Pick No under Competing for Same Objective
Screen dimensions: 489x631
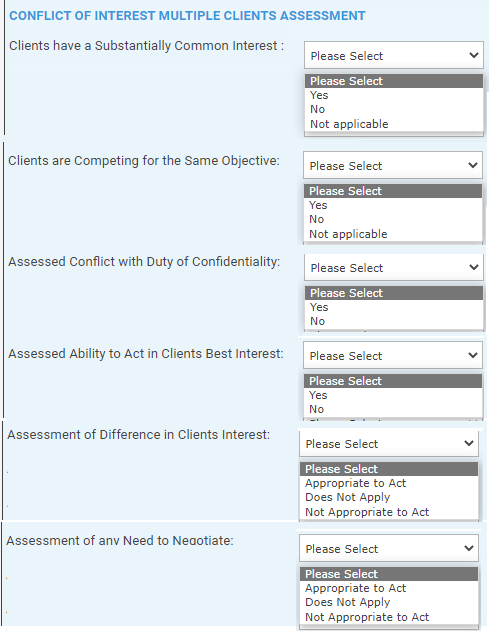click(393, 219)
